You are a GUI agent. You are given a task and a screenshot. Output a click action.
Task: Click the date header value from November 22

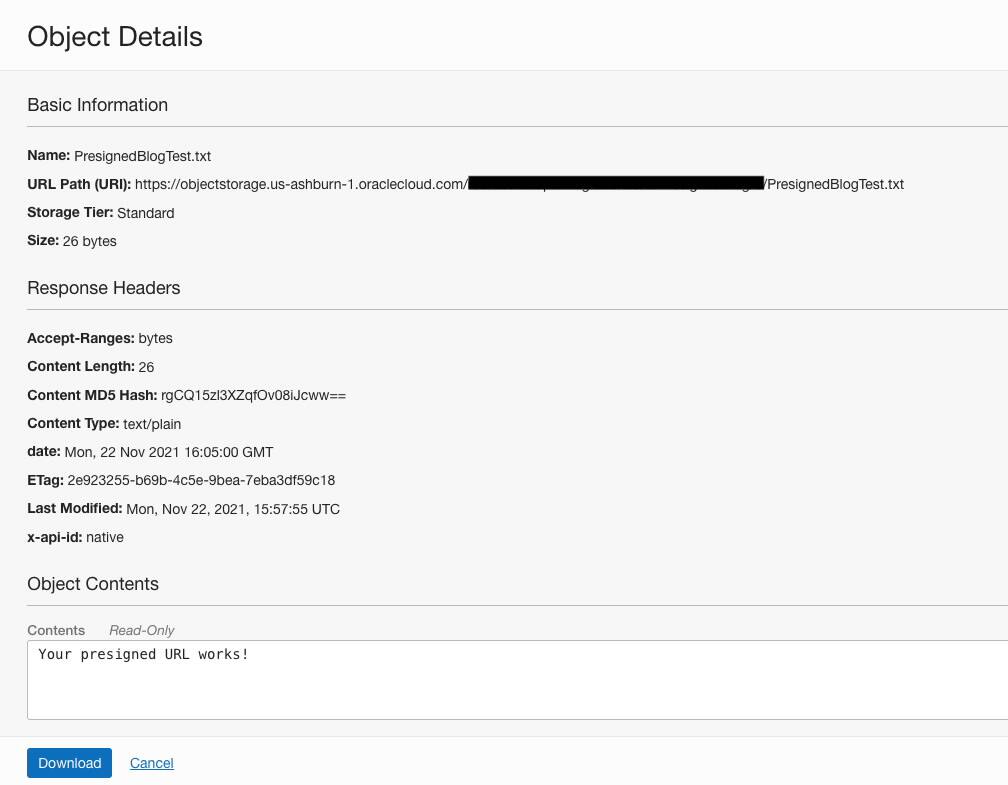pyautogui.click(x=169, y=452)
